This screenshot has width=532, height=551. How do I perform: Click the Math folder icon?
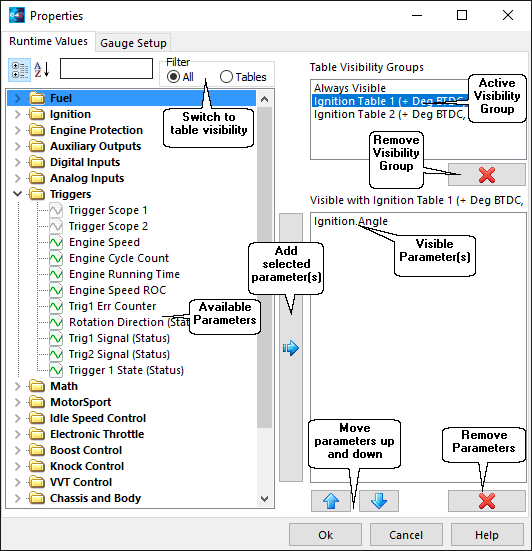click(x=37, y=386)
